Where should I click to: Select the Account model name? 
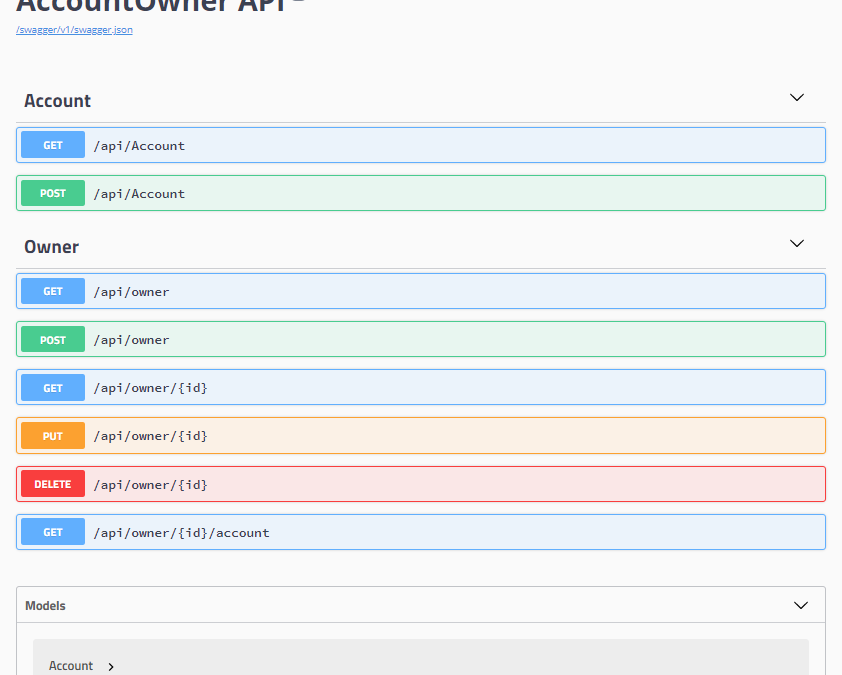[71, 666]
